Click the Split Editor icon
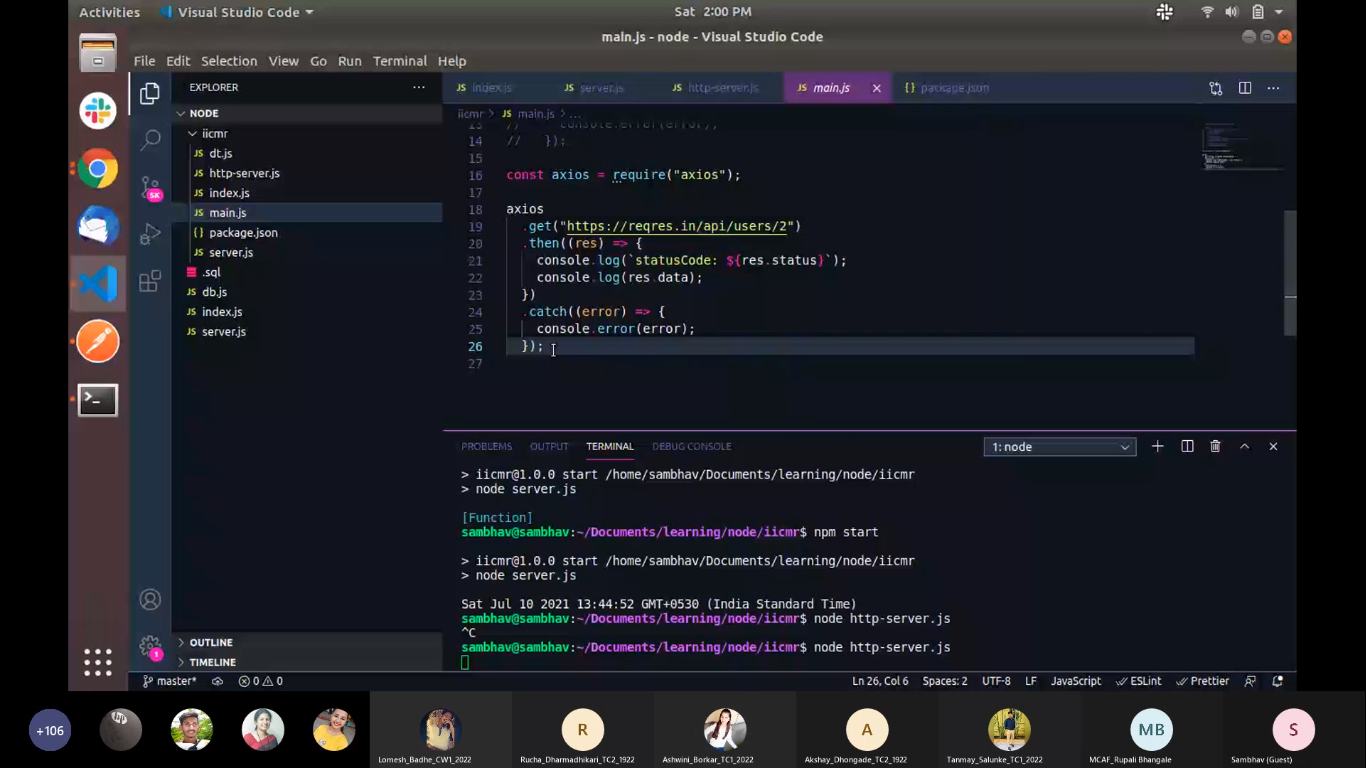The height and width of the screenshot is (768, 1366). tap(1245, 88)
